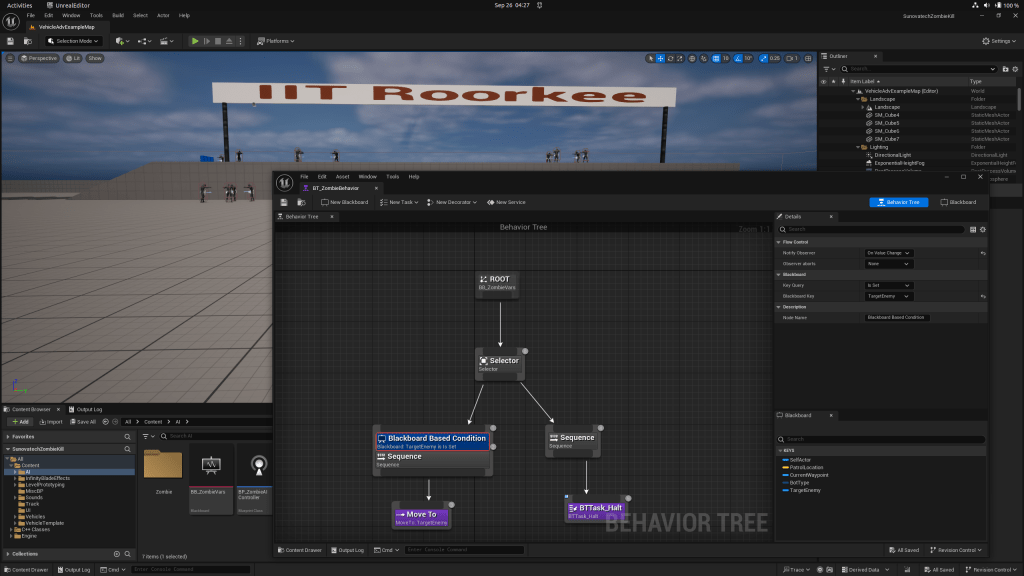Select the Move To task node
This screenshot has height=576, width=1024.
421,515
